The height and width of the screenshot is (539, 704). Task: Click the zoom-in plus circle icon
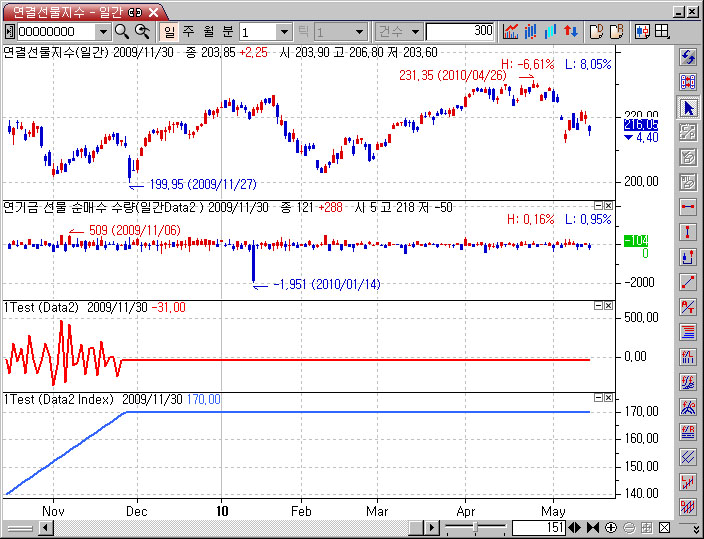(611, 527)
